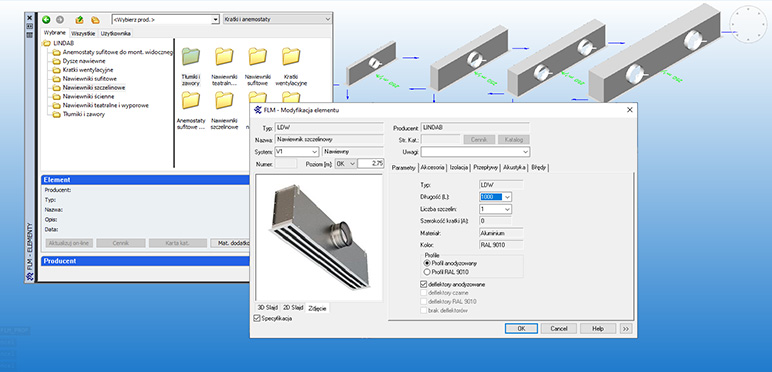Viewport: 772px width, 372px height.
Task: Click the auto-hide icon below panel close X
Action: 30,26
